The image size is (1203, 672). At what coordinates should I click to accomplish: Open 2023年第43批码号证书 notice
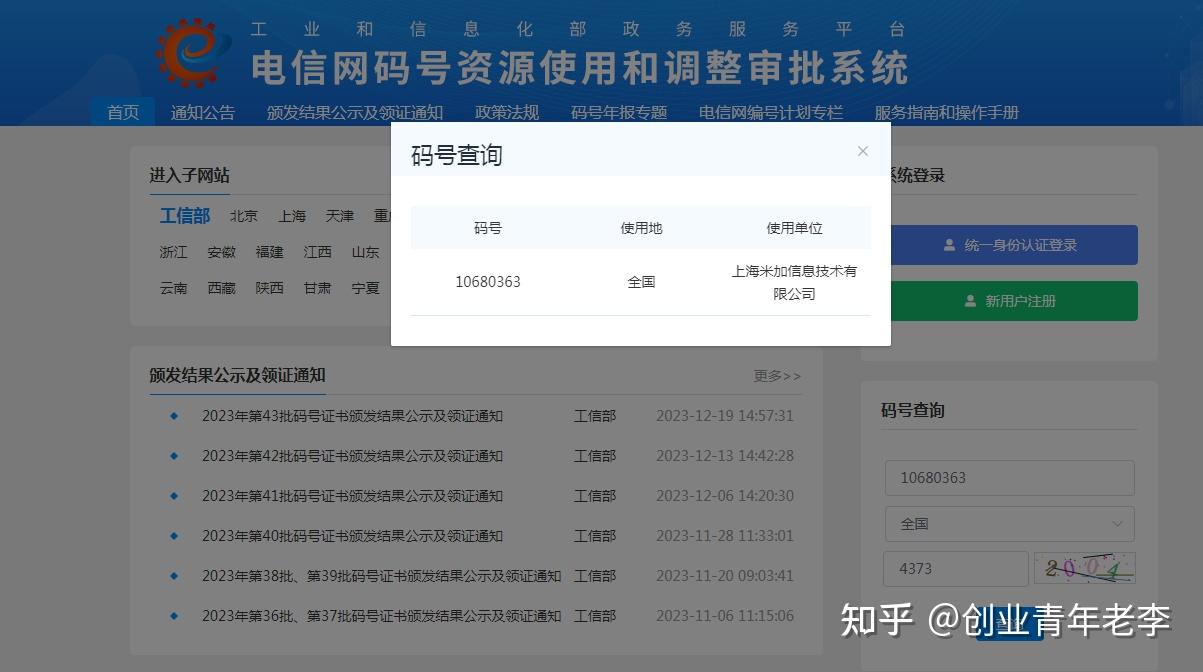pyautogui.click(x=352, y=416)
